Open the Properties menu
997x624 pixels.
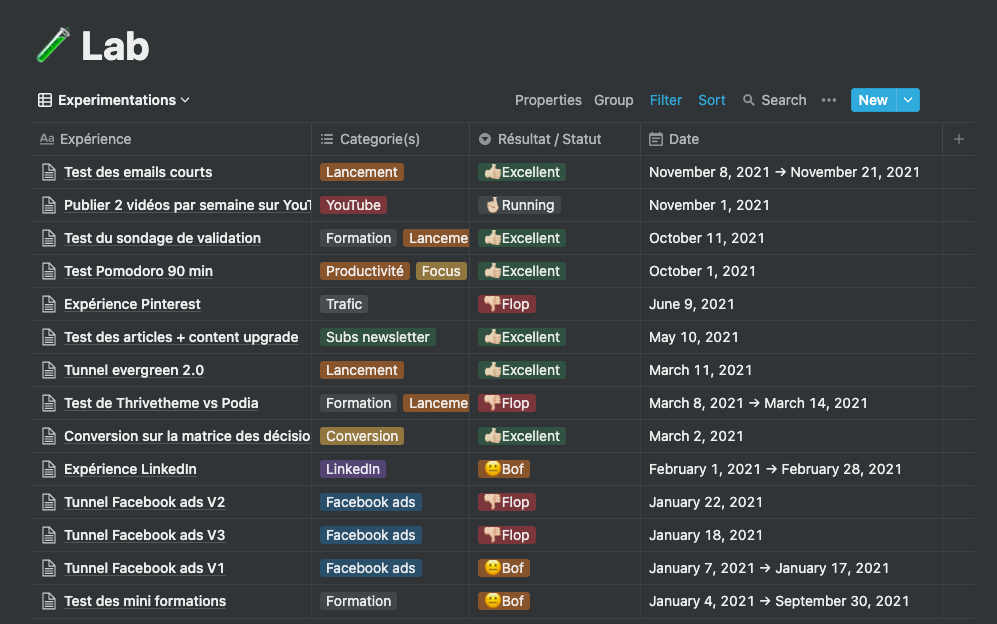[548, 100]
